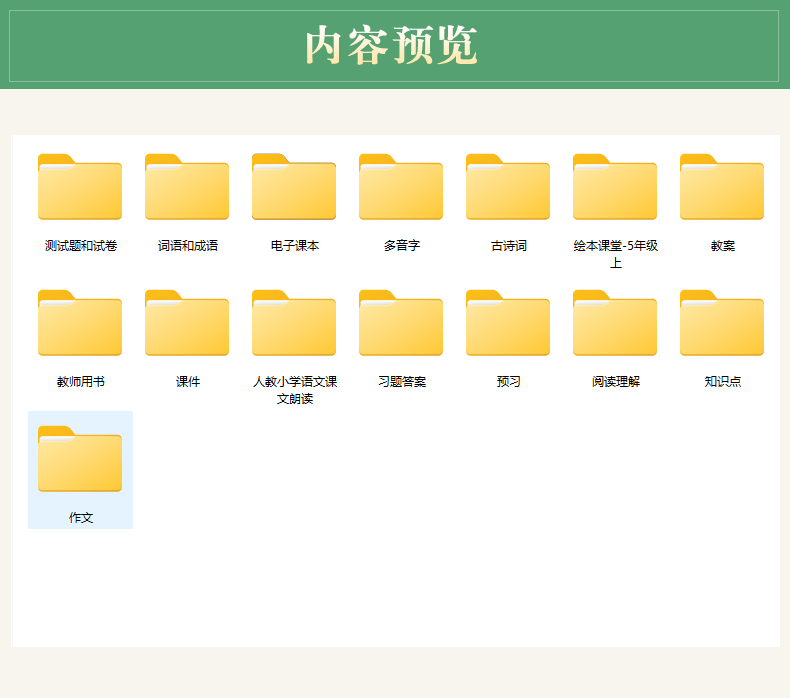The image size is (790, 698).
Task: Click the 阅读理解 label text
Action: click(616, 382)
